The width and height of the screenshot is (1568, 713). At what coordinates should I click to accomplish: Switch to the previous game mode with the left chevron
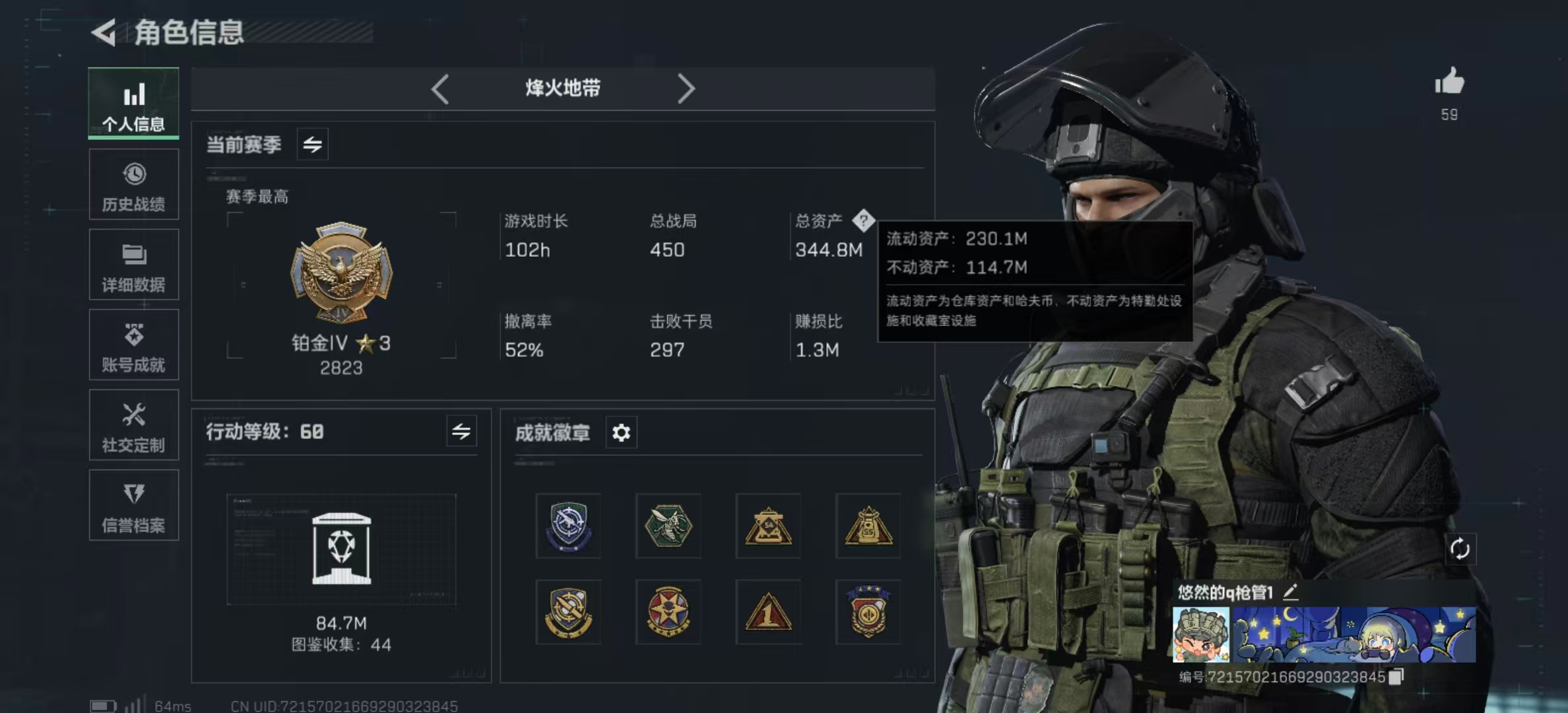440,88
